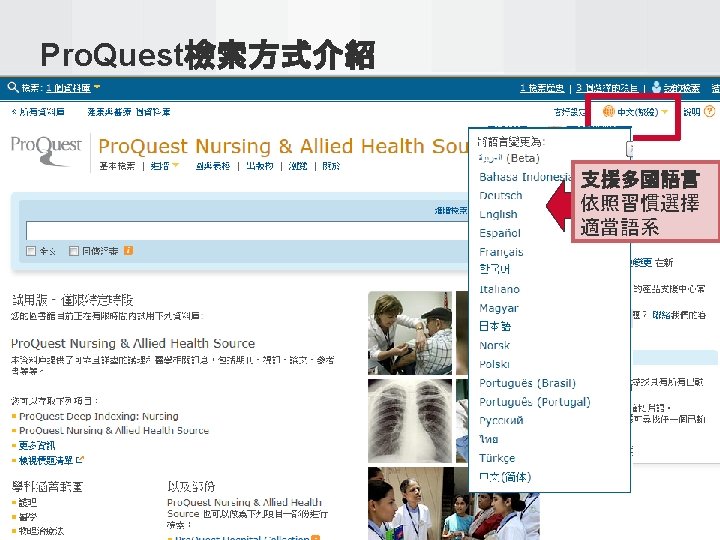Open the more information link
This screenshot has height=540, width=720.
[x=37, y=445]
